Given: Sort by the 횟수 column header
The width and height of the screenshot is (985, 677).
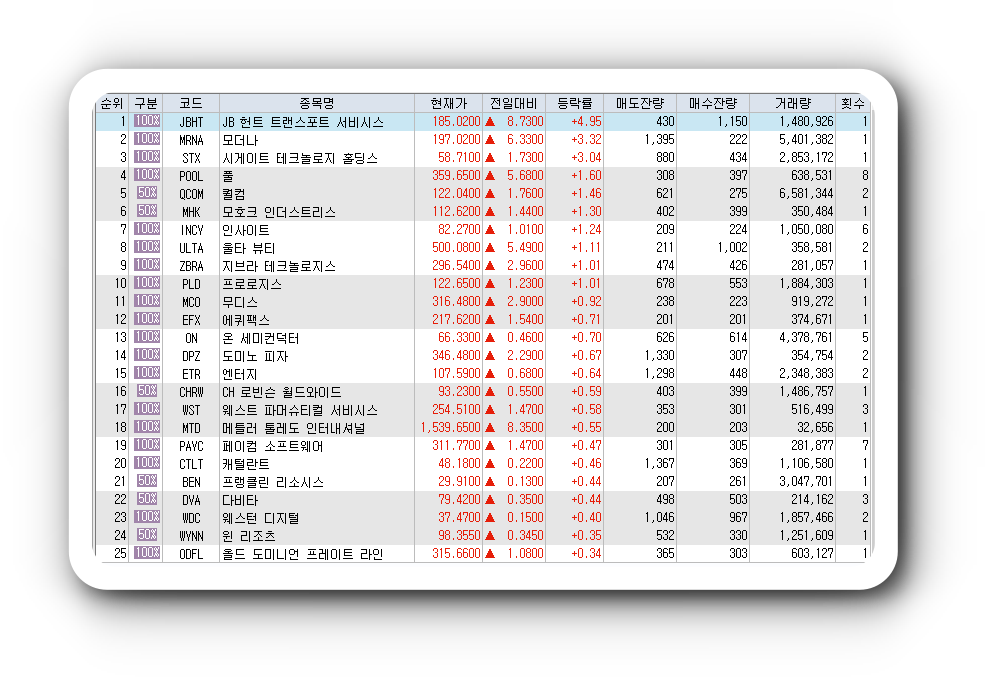Looking at the screenshot, I should (x=852, y=103).
